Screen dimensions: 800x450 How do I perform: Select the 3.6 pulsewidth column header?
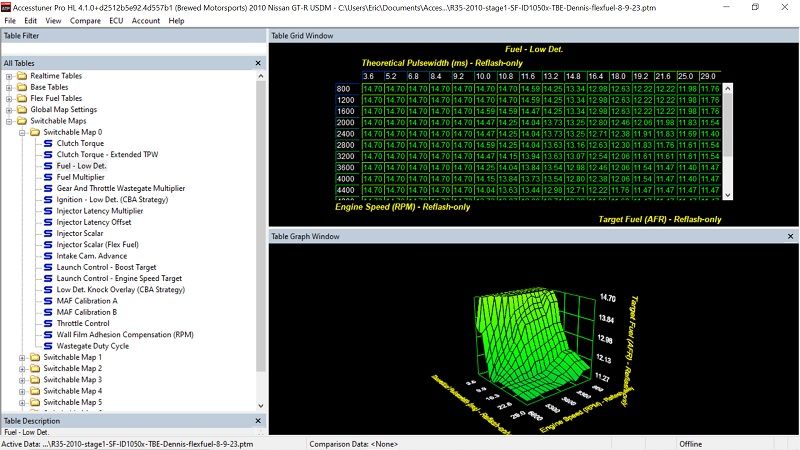point(373,76)
